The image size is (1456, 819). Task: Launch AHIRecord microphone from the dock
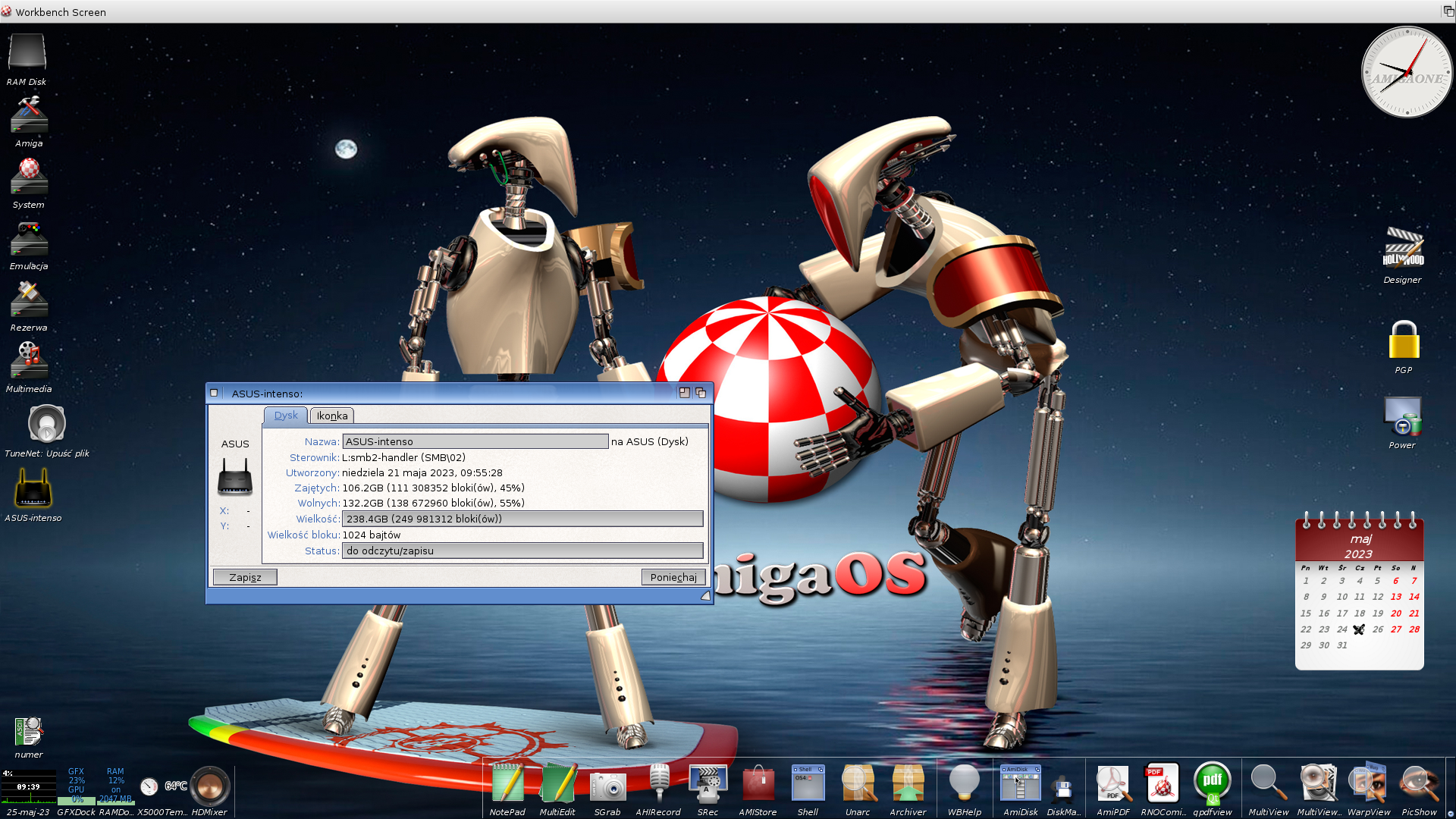[658, 783]
